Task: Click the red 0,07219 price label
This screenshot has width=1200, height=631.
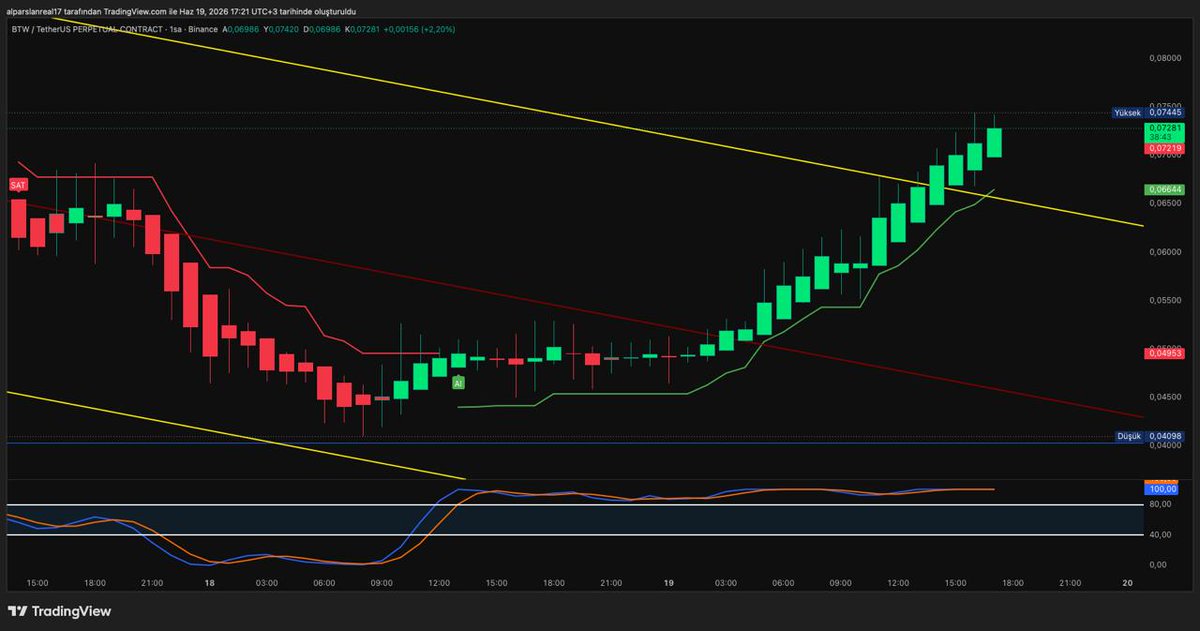Action: pyautogui.click(x=1166, y=148)
